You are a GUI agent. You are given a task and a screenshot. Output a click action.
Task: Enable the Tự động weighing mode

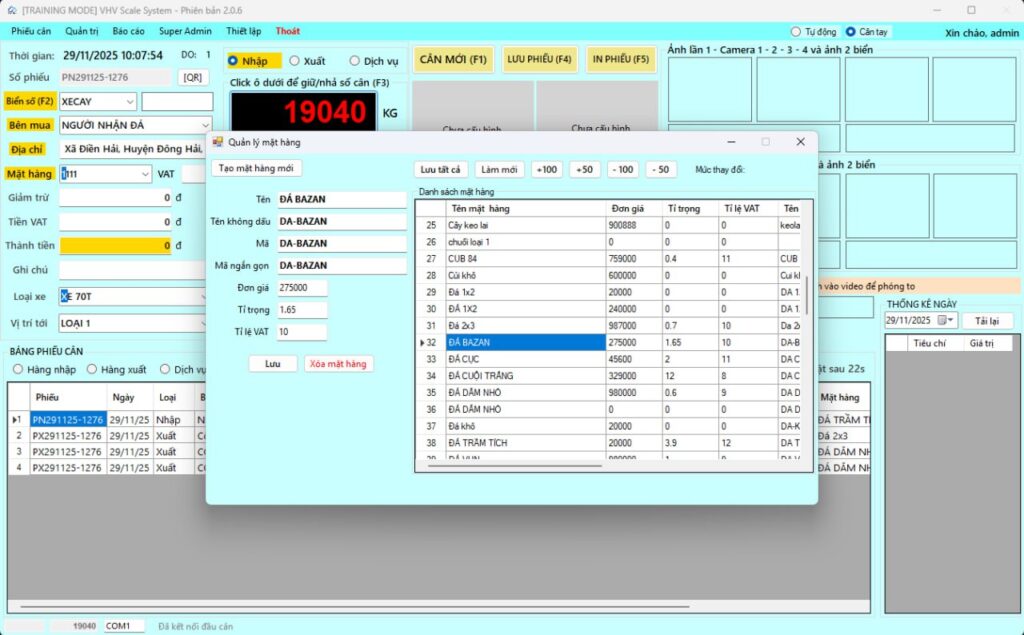point(797,32)
